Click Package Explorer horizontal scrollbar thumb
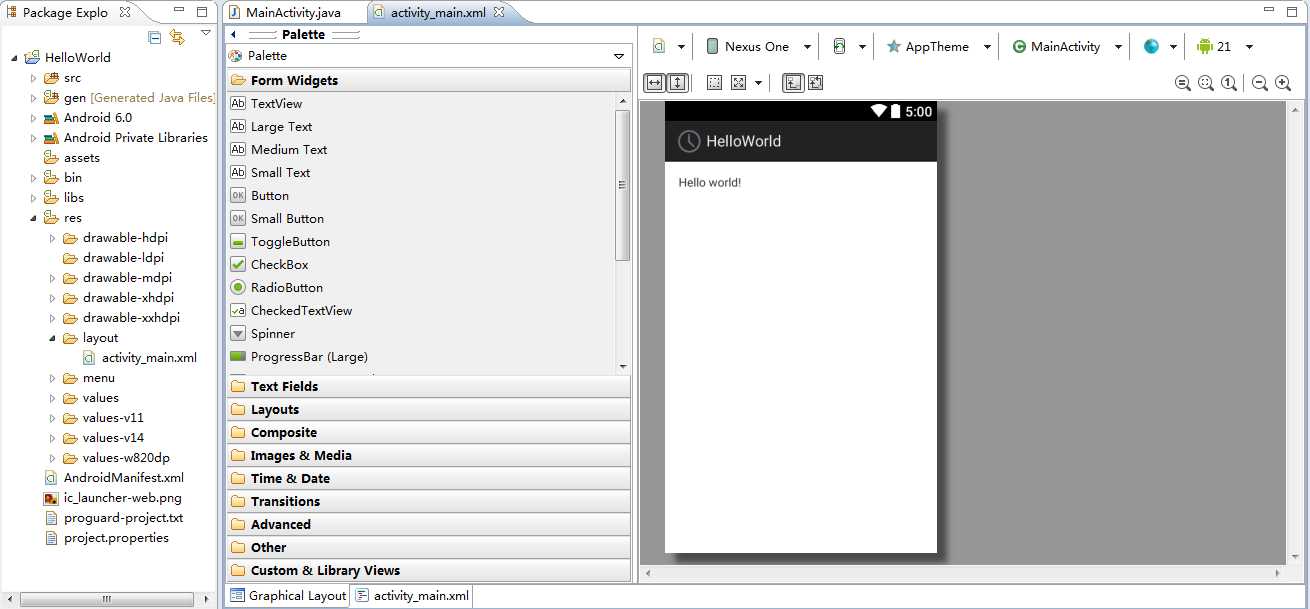 click(106, 599)
